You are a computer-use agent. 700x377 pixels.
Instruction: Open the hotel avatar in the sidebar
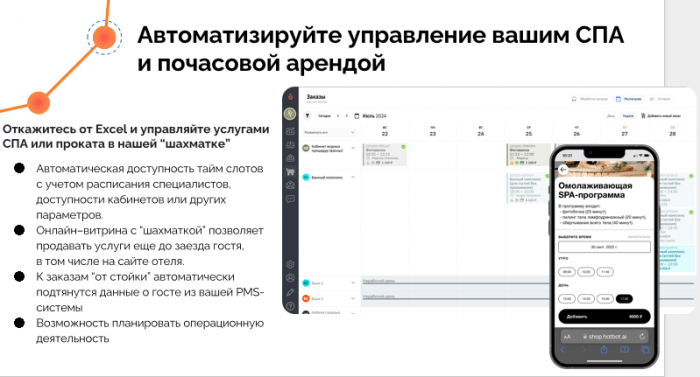[290, 114]
